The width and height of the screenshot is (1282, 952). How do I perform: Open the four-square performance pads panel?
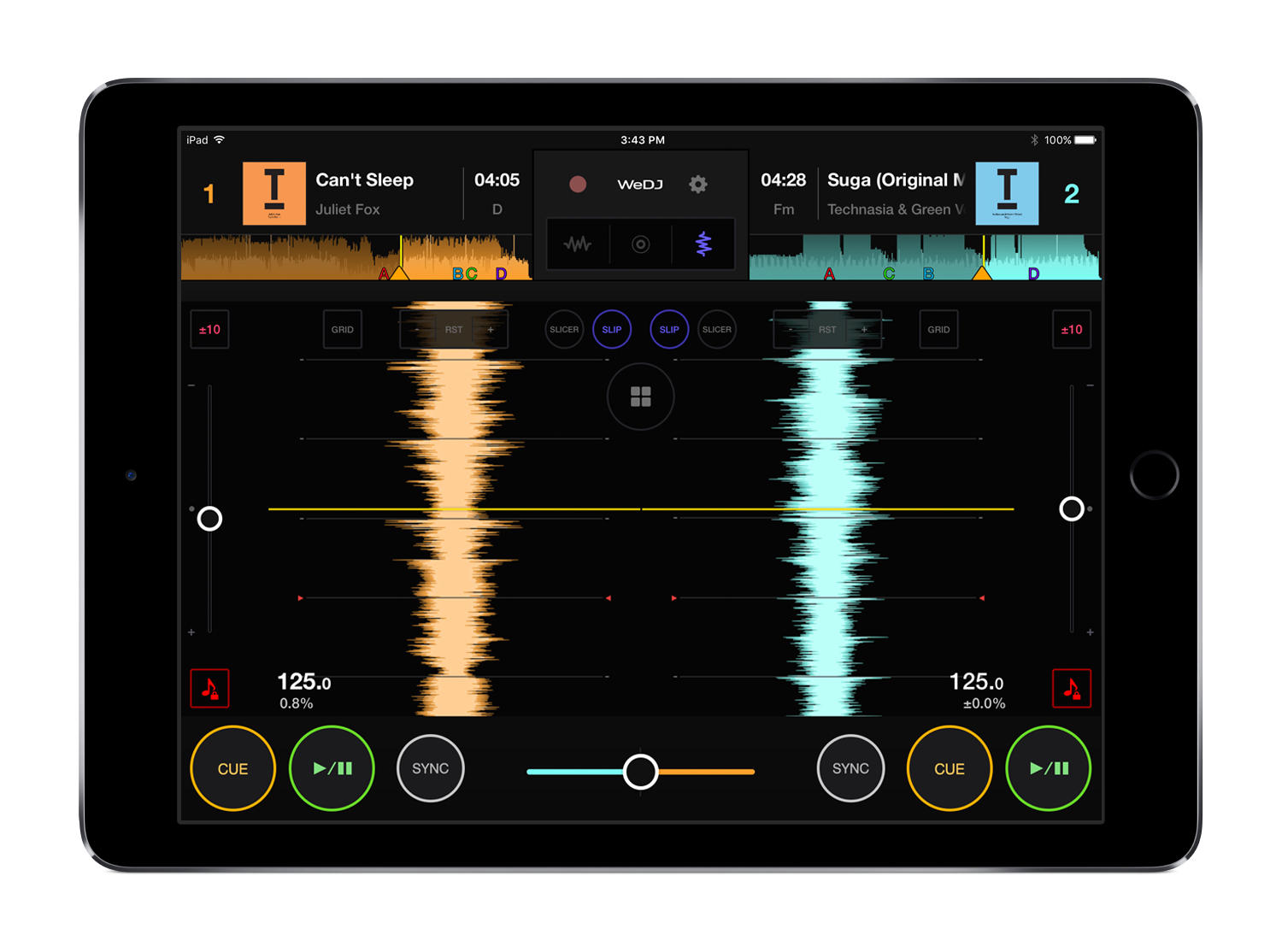click(641, 397)
